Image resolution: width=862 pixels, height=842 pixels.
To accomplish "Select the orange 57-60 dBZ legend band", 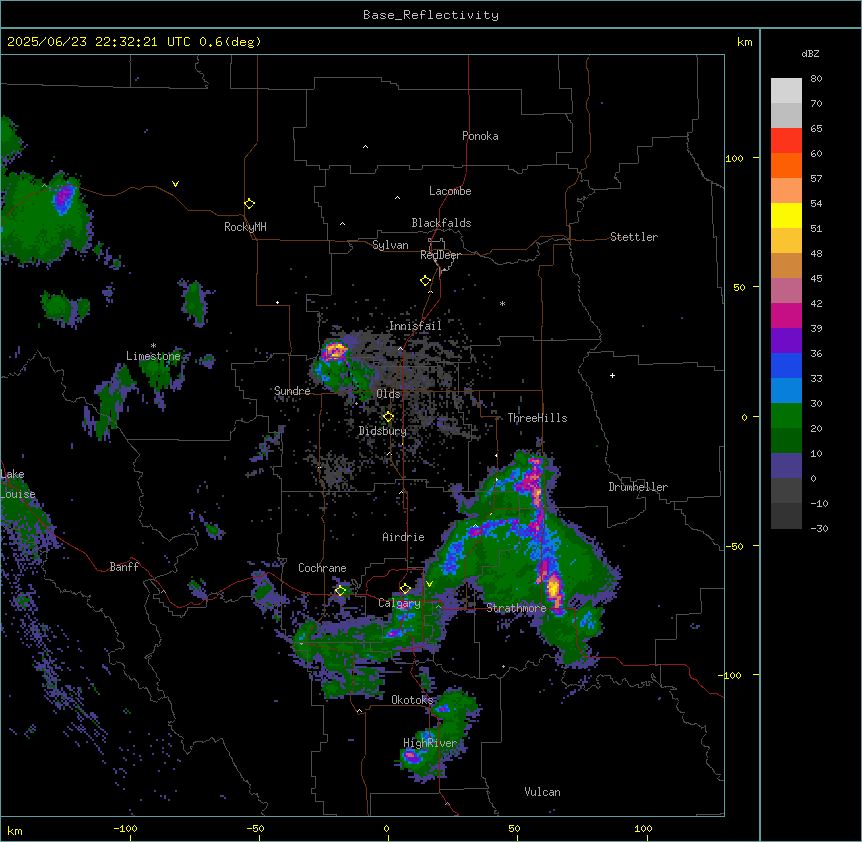I will 786,165.
